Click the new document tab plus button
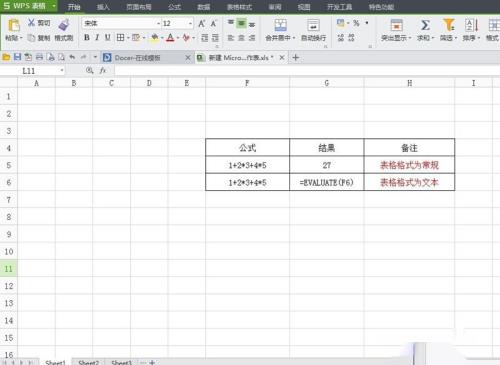This screenshot has height=365, width=500. [295, 58]
